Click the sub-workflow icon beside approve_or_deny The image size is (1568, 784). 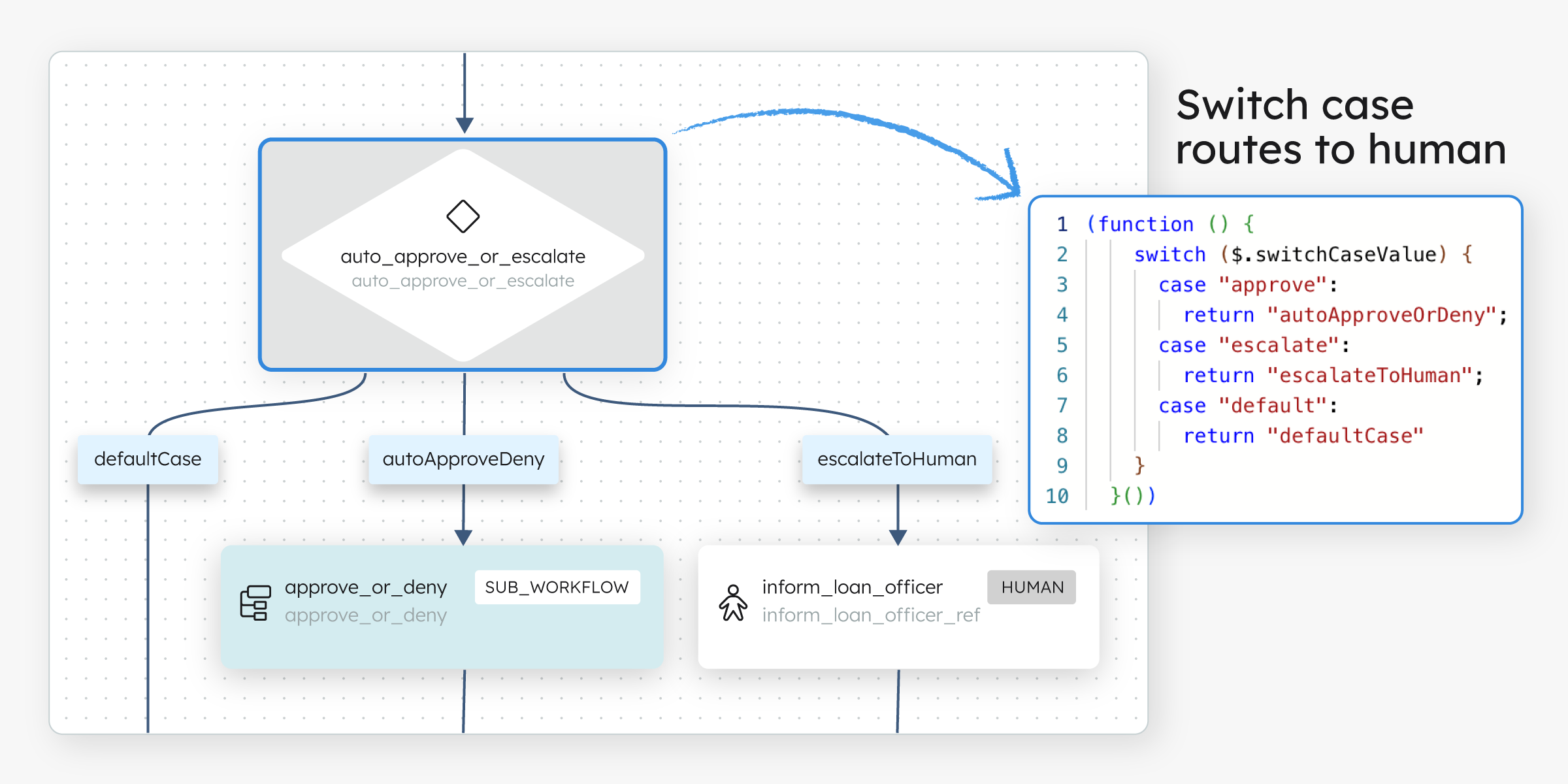click(x=255, y=602)
